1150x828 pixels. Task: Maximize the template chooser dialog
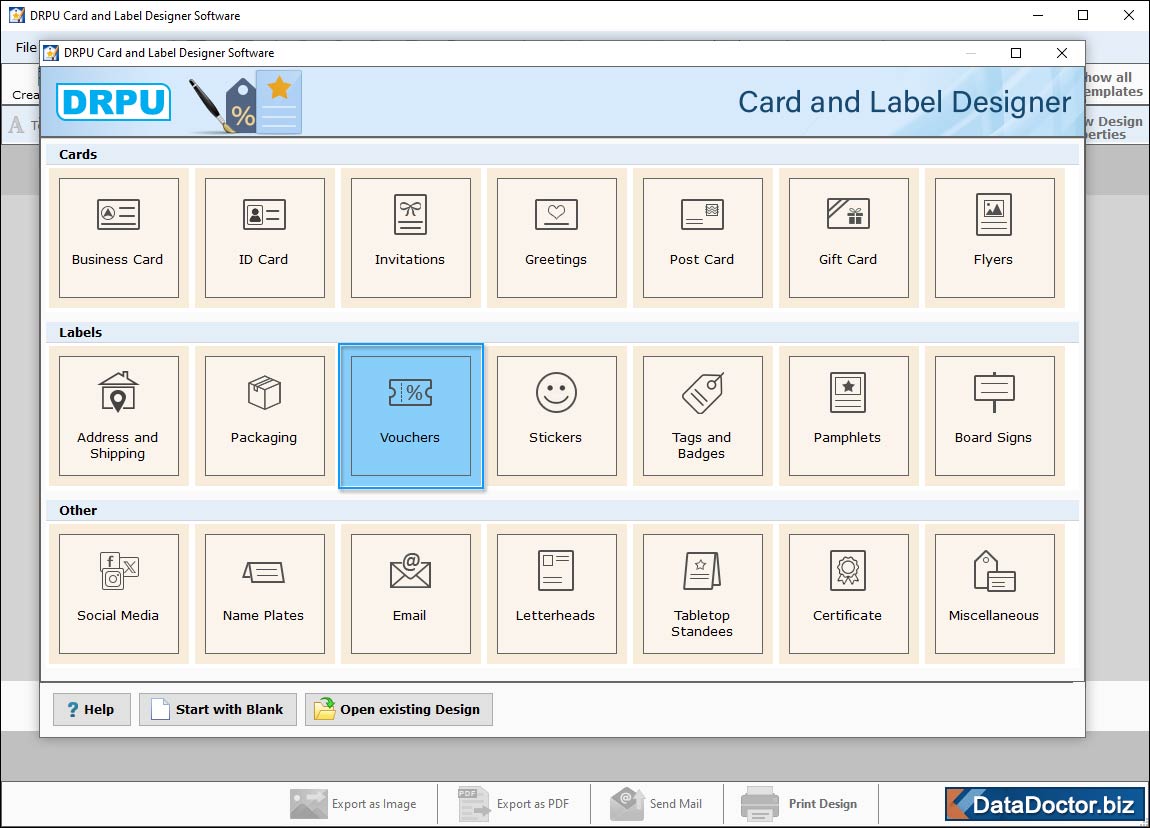1016,53
